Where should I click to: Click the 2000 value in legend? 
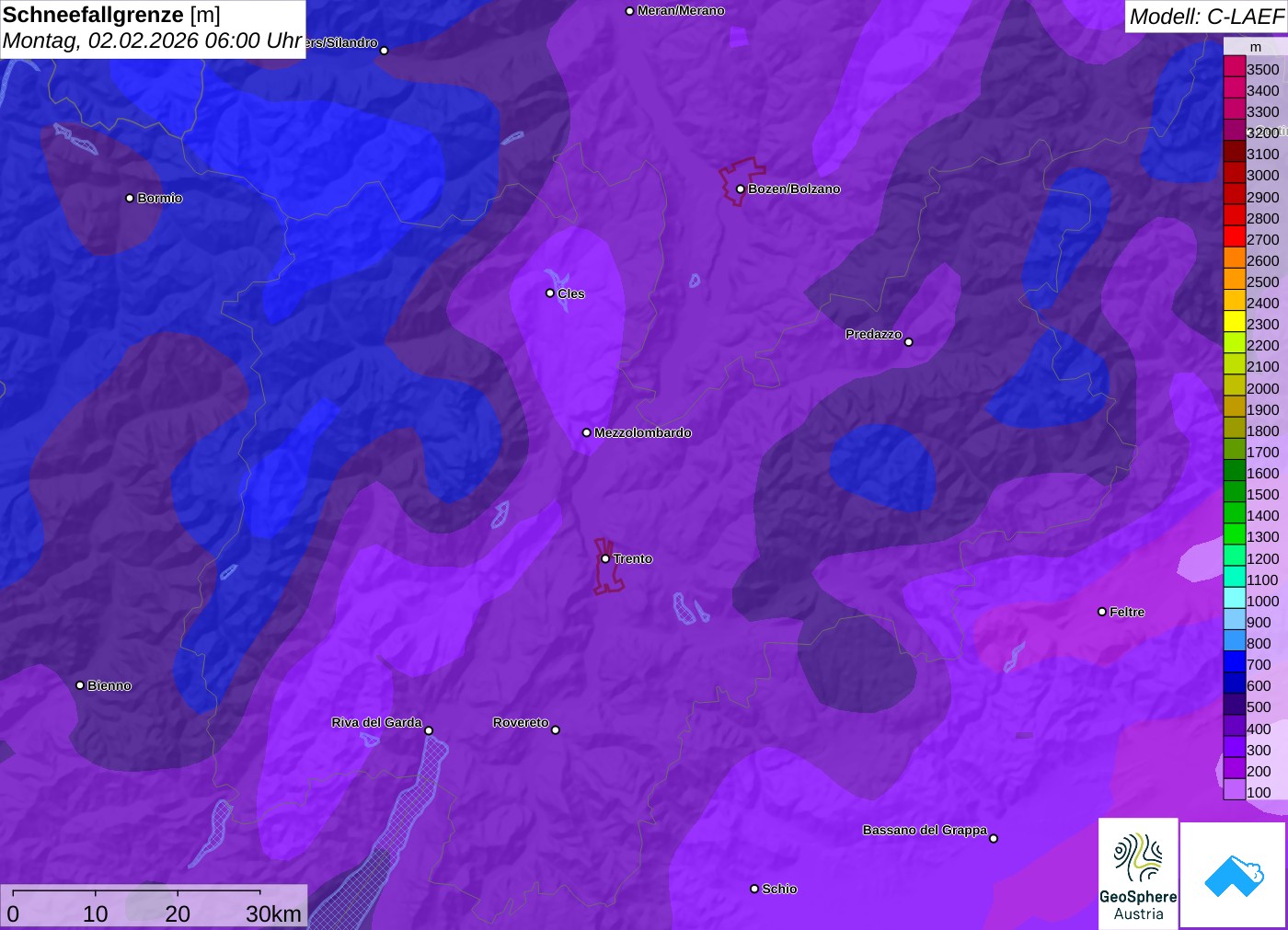(1263, 388)
